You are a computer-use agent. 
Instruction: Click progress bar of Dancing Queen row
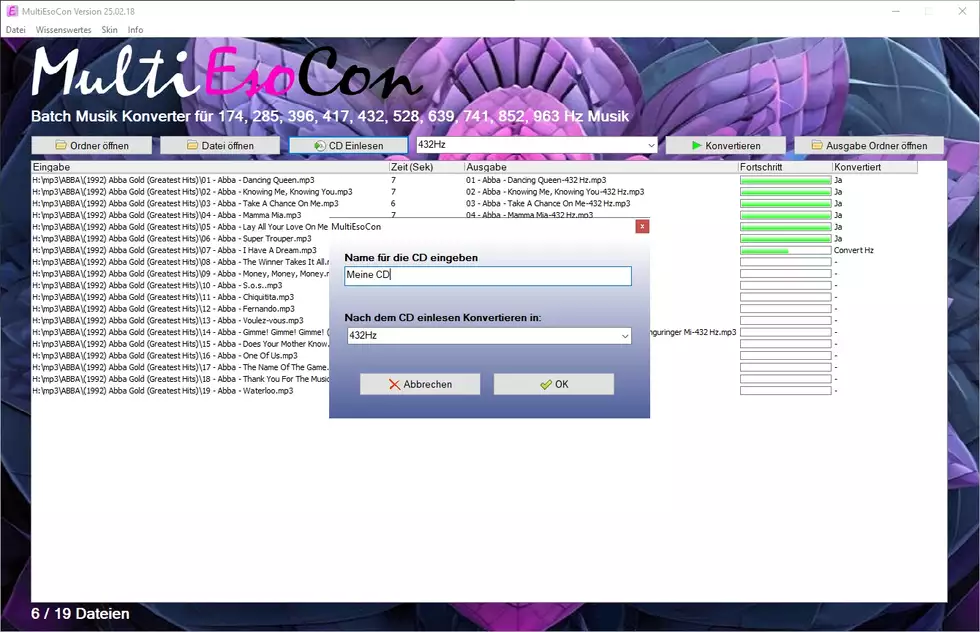click(x=786, y=180)
